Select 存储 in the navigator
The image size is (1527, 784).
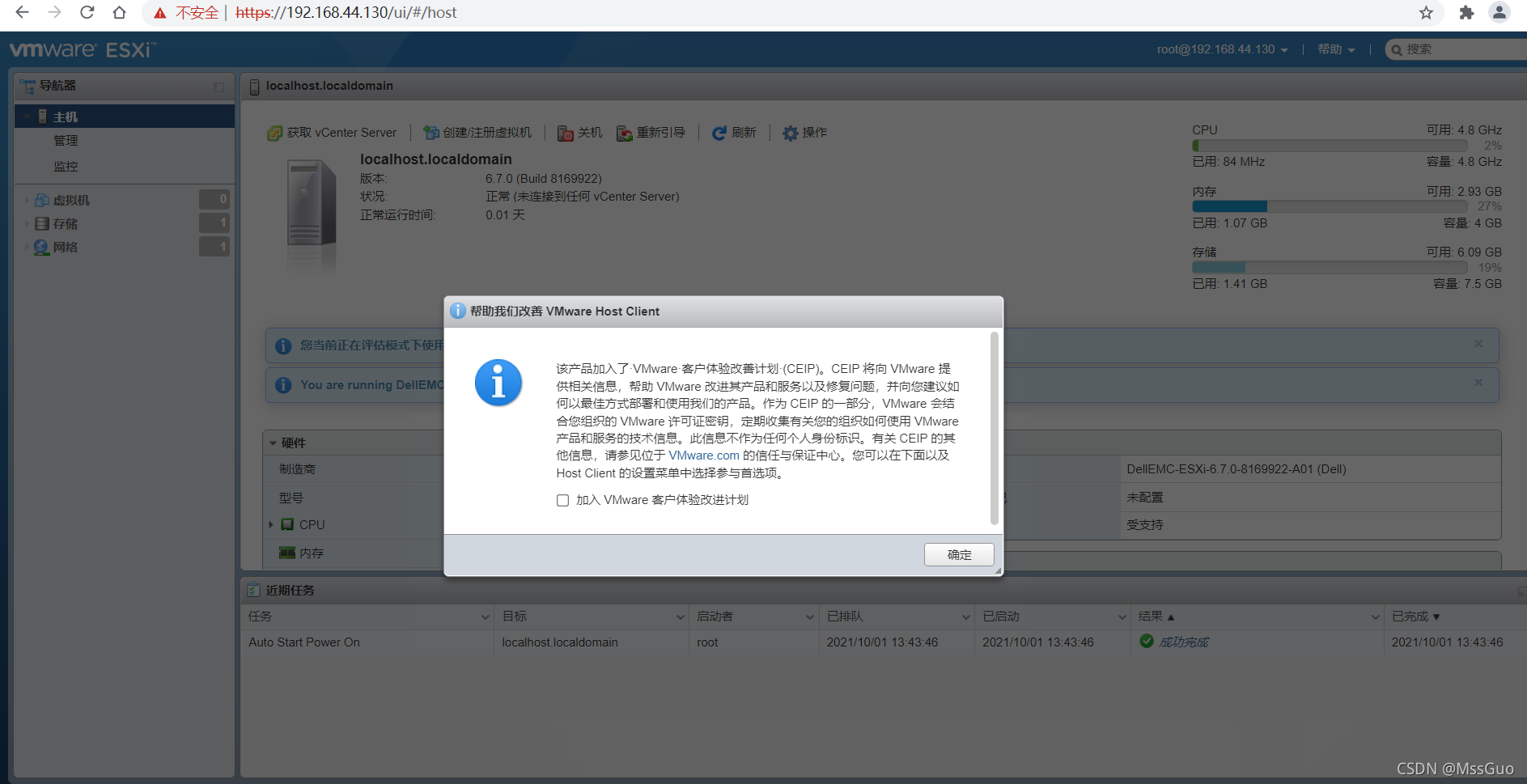(x=66, y=223)
